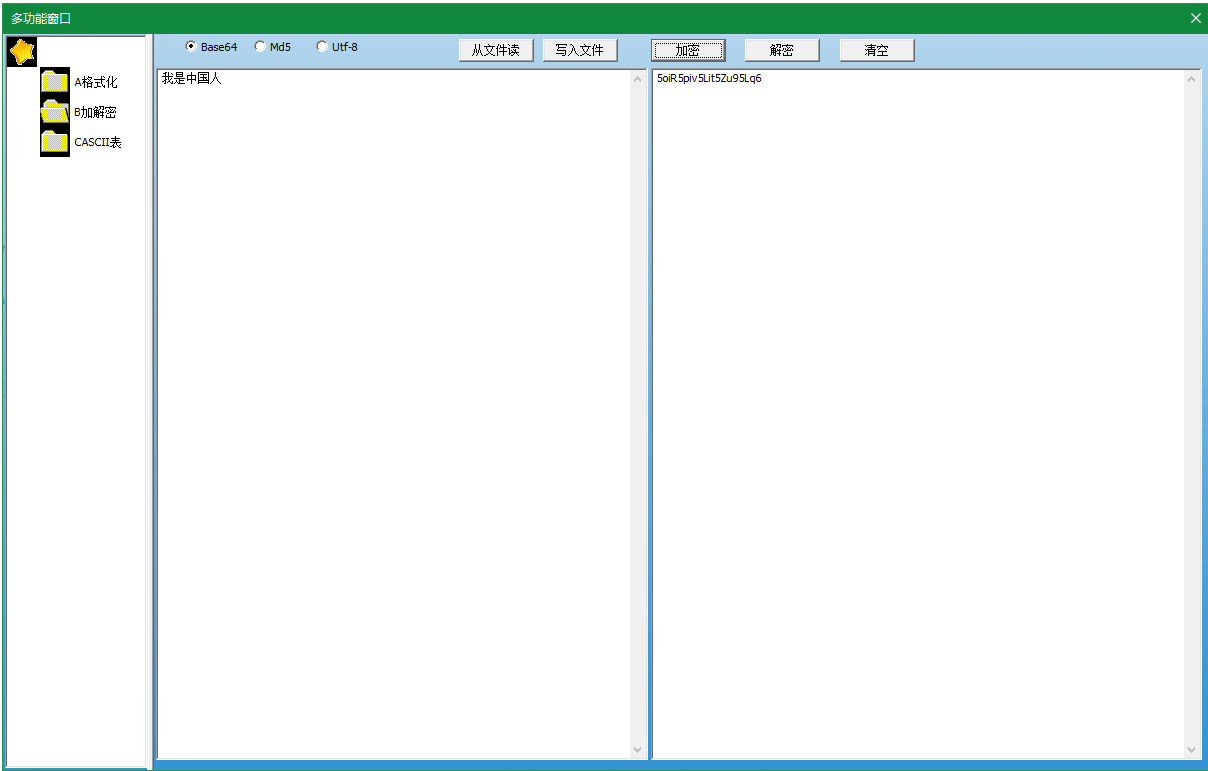Open the CASCII表 tree item
Screen dimensions: 1208x771
[98, 142]
